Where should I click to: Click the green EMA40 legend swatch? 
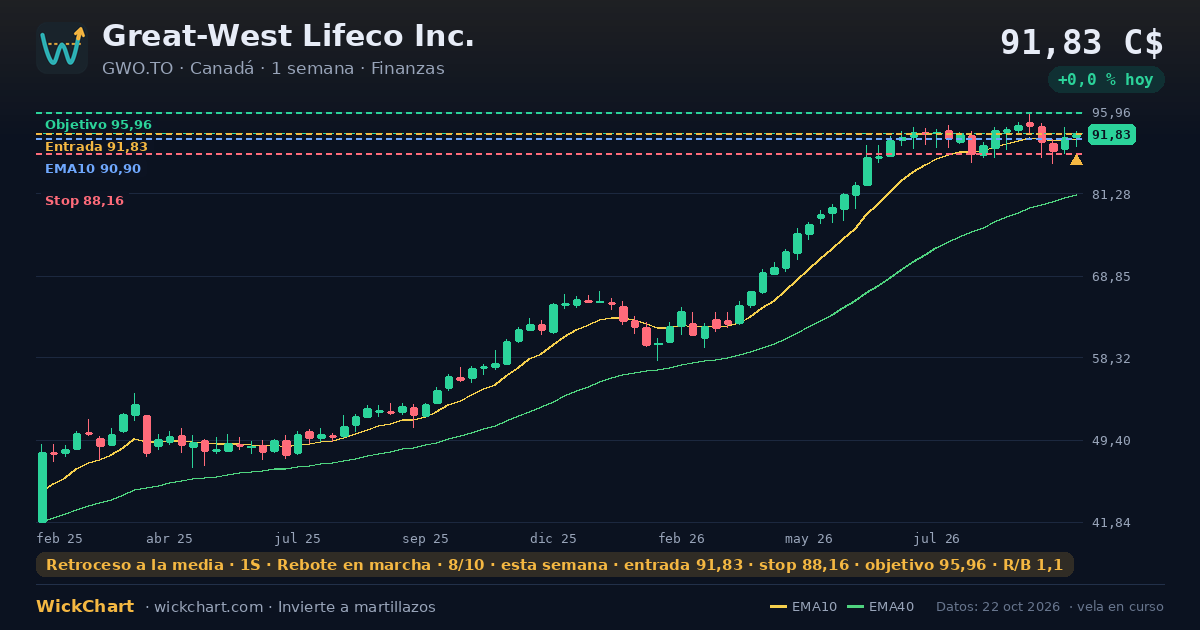tap(855, 607)
